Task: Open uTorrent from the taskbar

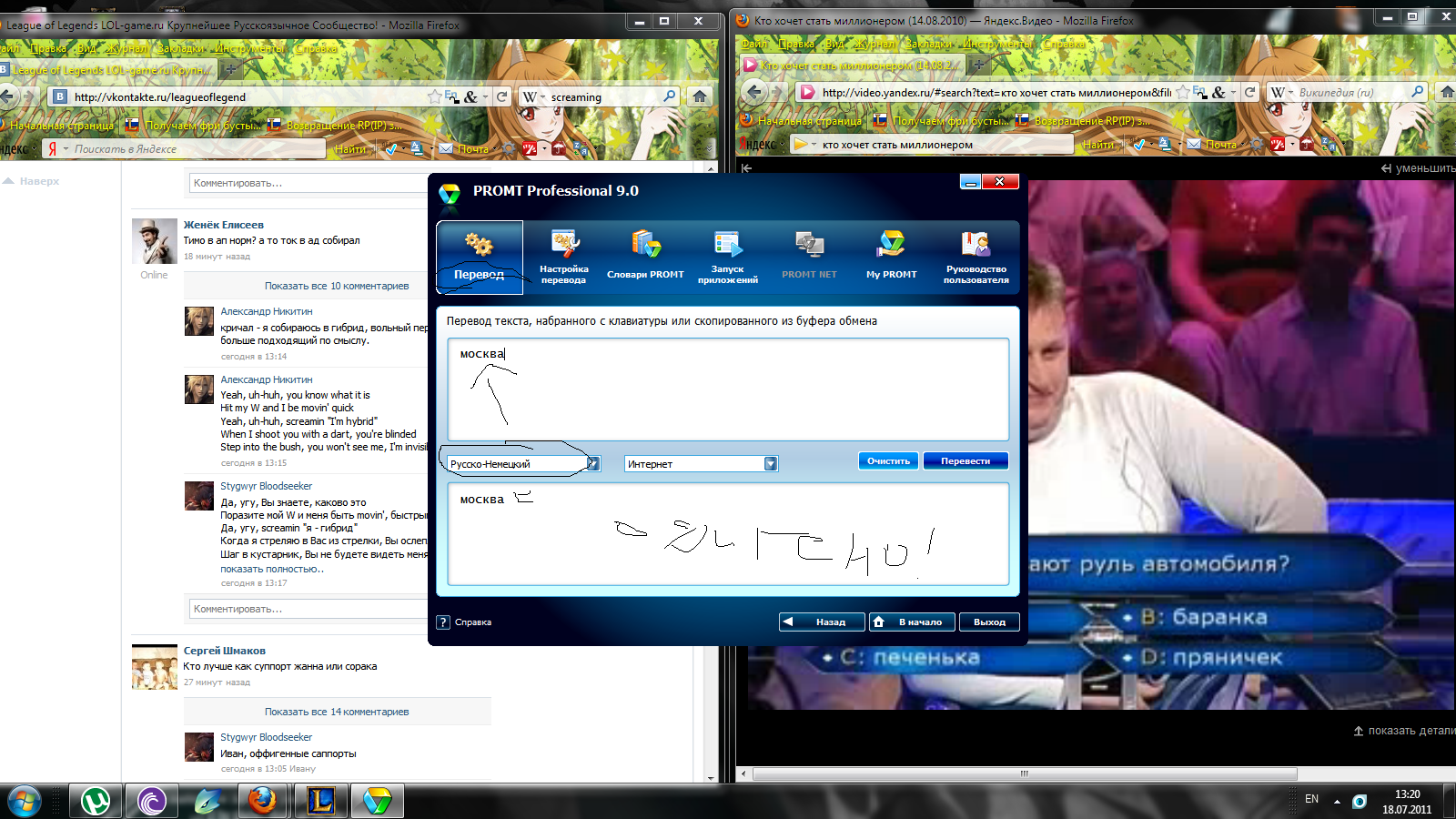Action: 96,801
